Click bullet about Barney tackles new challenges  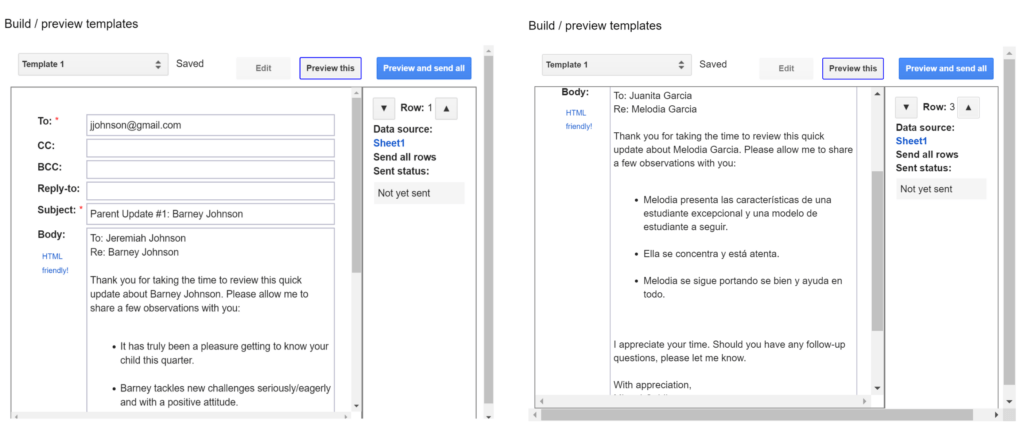[x=225, y=394]
